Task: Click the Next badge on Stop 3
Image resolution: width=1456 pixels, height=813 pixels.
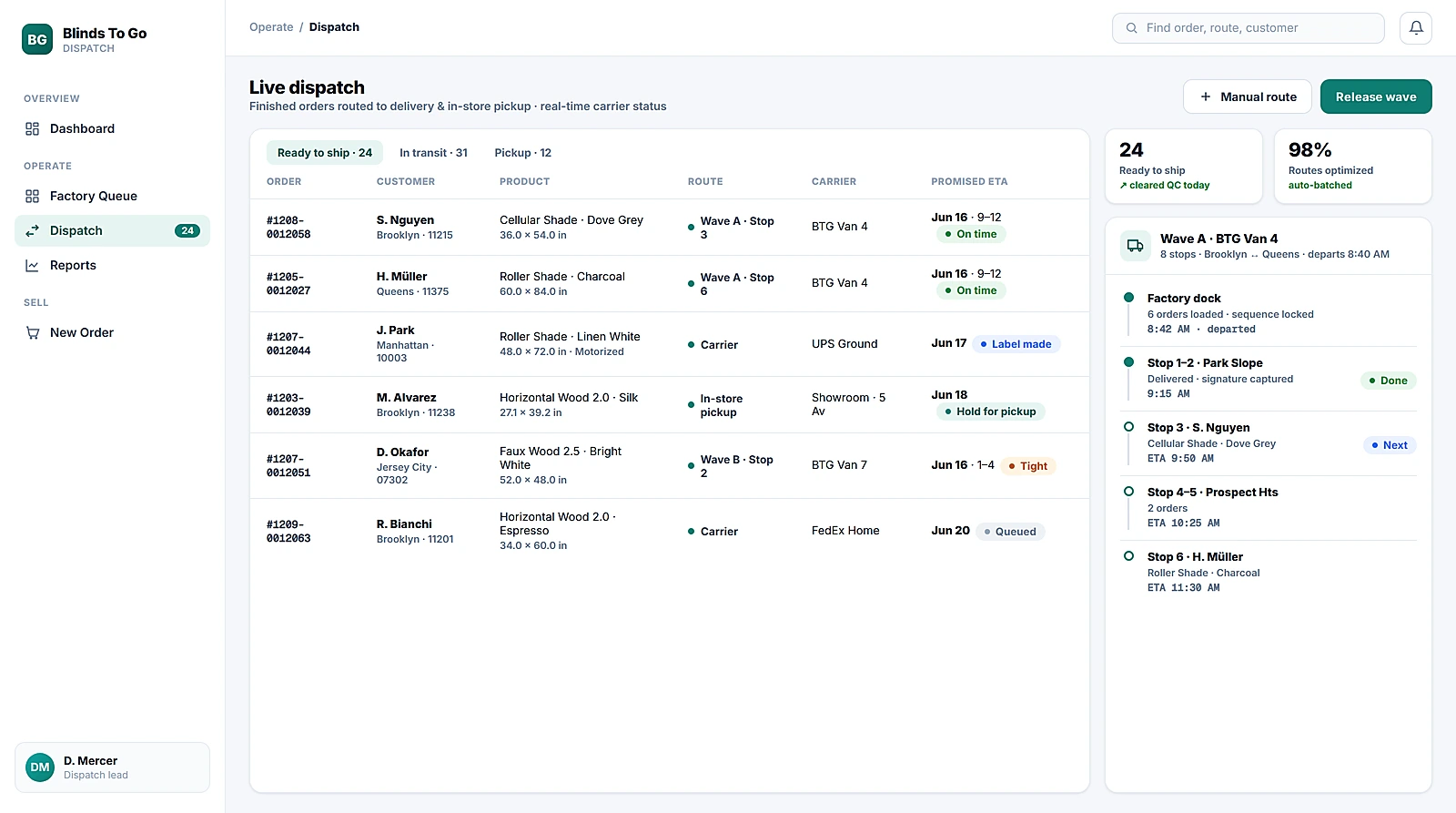Action: 1390,445
